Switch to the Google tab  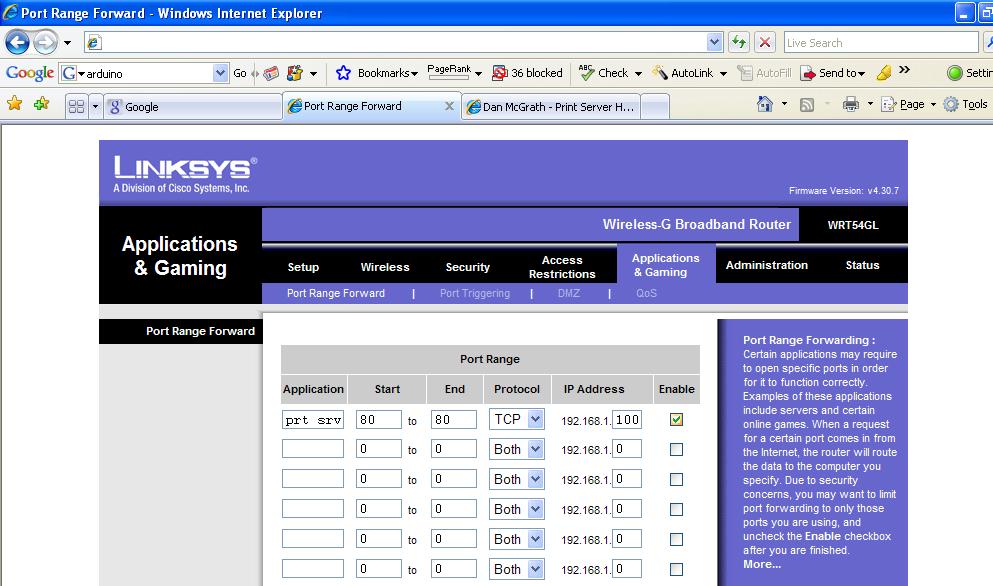(193, 106)
